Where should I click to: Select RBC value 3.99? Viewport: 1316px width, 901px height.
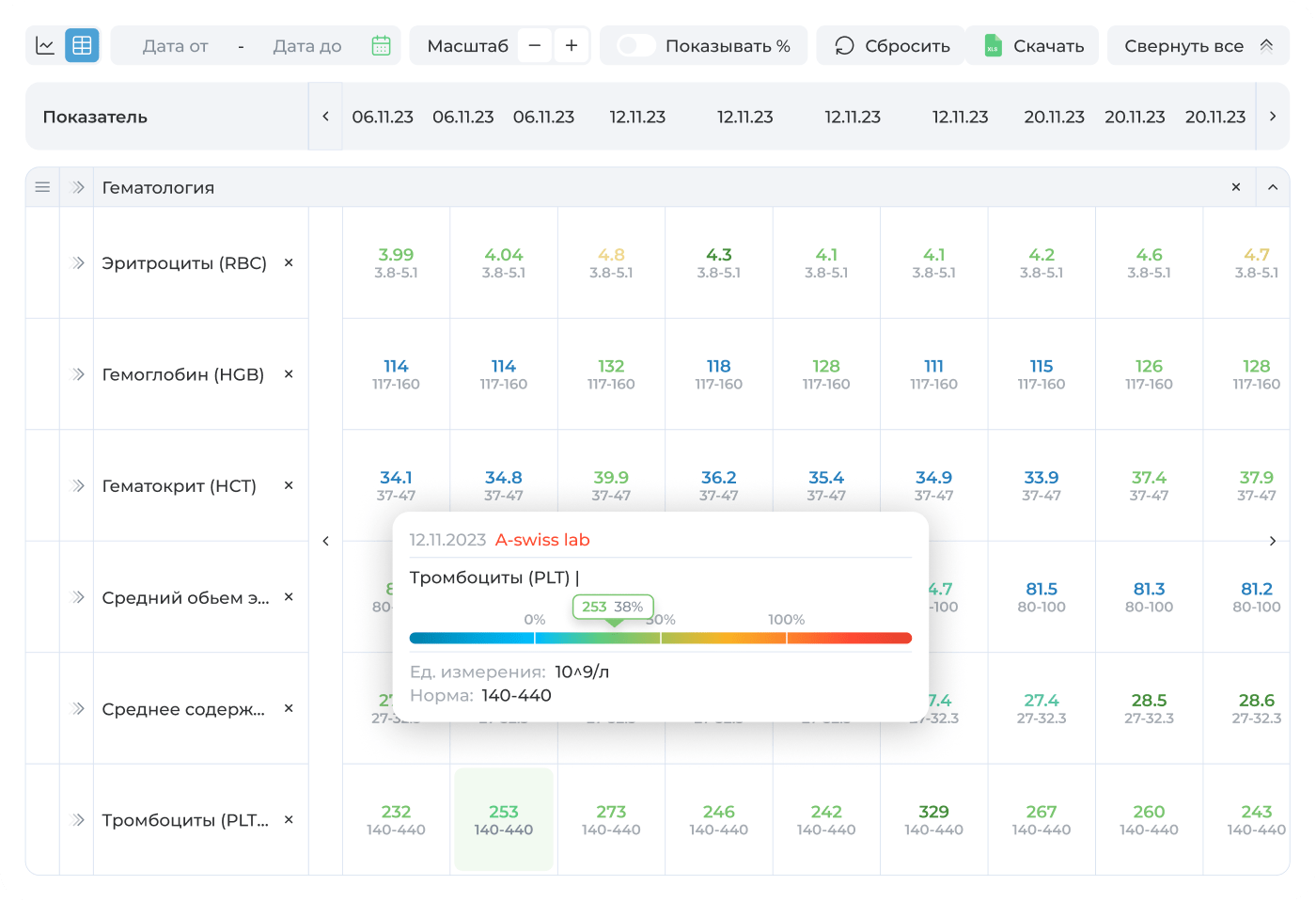click(396, 255)
